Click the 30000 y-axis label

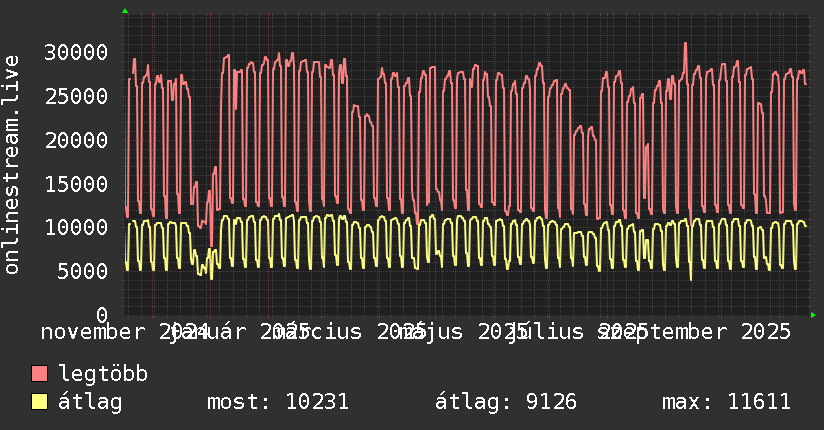tap(76, 53)
